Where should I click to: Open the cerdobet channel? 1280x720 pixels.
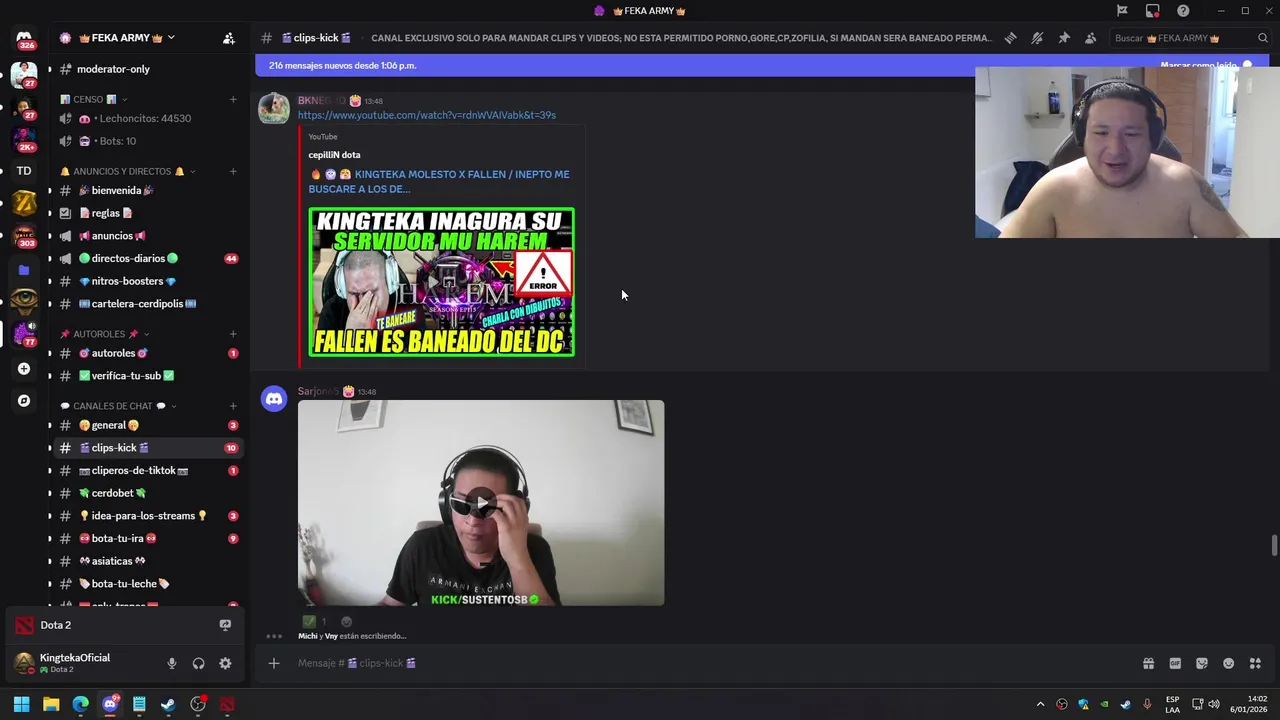pos(147,493)
